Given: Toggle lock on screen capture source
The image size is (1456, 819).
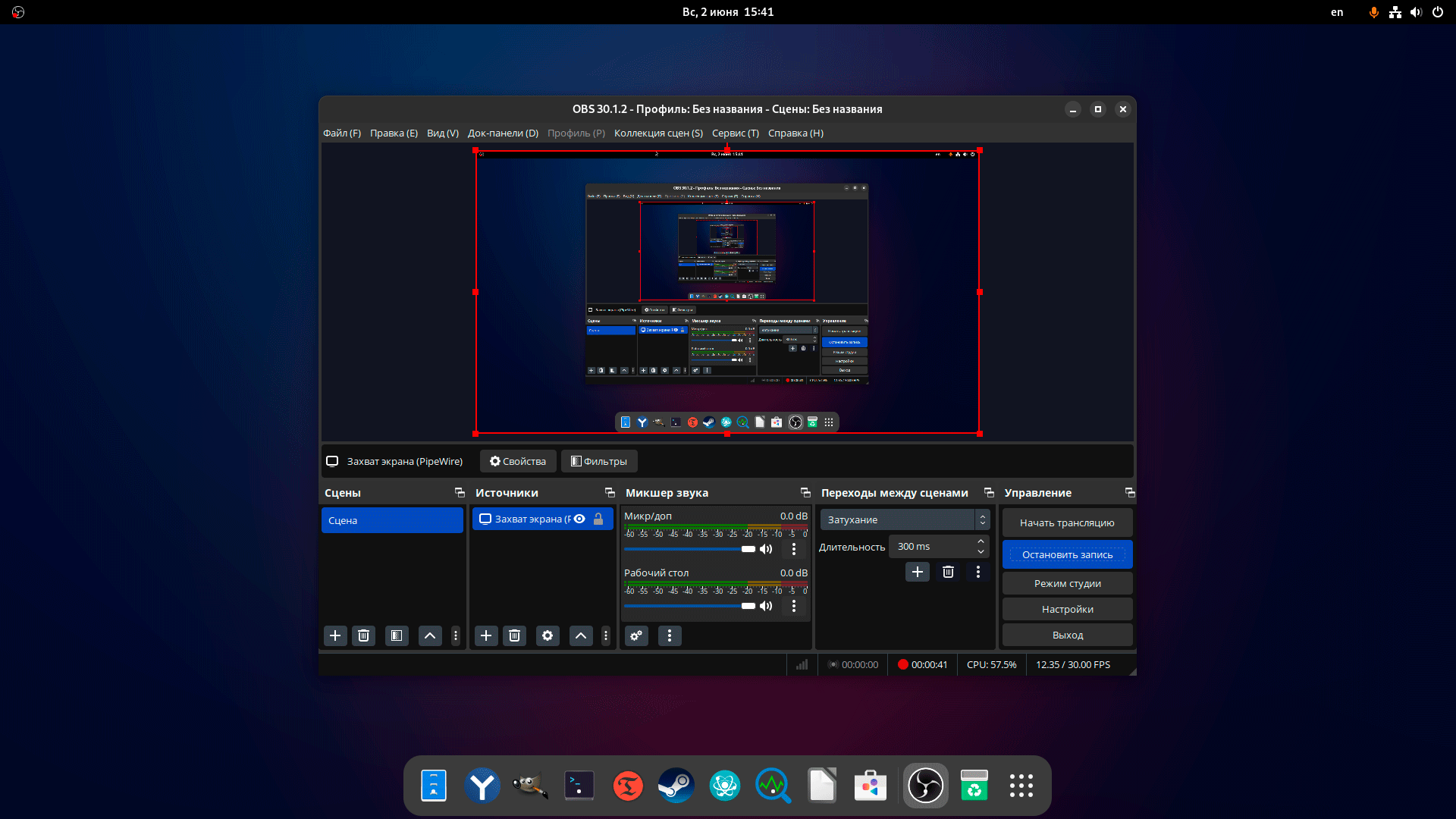Looking at the screenshot, I should [598, 519].
